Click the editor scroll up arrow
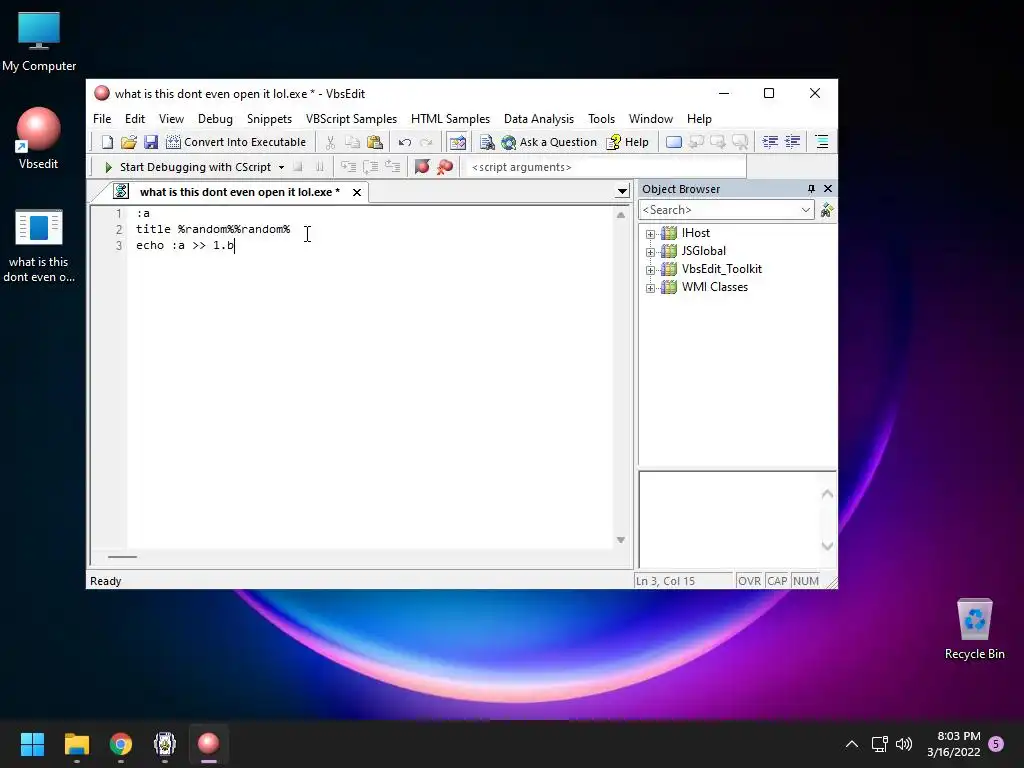Screen dimensions: 1024x768 click(x=621, y=215)
